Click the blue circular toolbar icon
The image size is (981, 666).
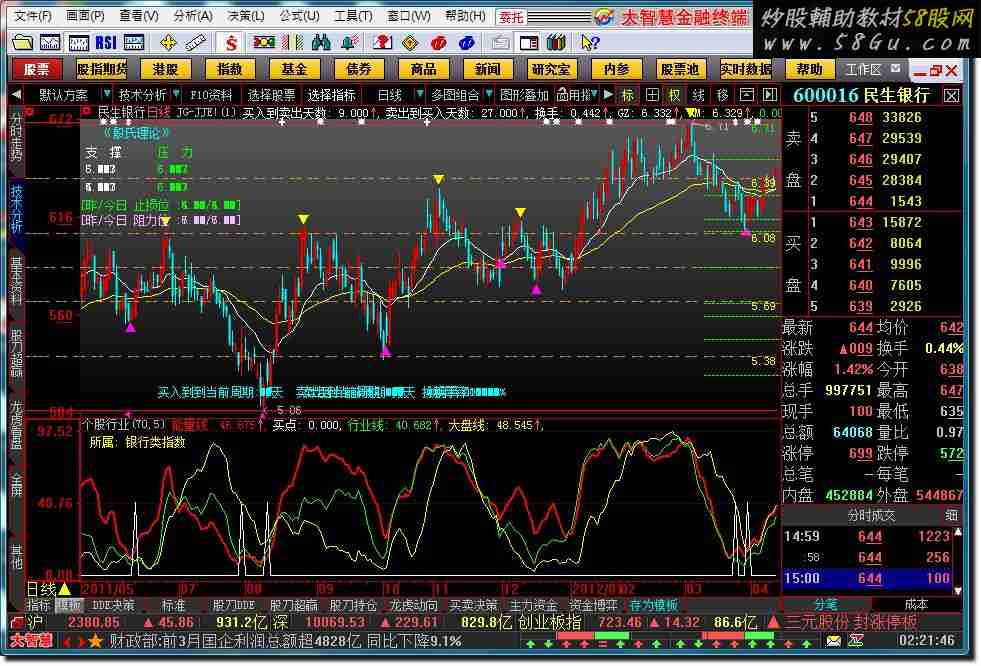coord(467,43)
